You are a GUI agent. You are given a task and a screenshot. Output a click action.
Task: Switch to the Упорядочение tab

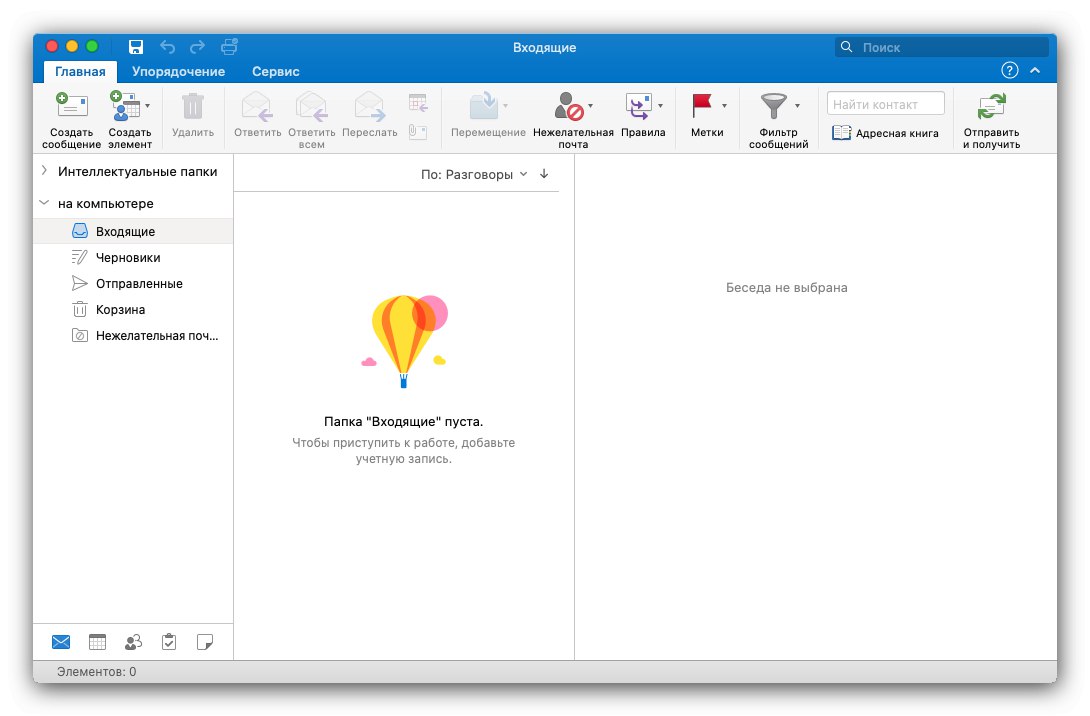point(178,71)
